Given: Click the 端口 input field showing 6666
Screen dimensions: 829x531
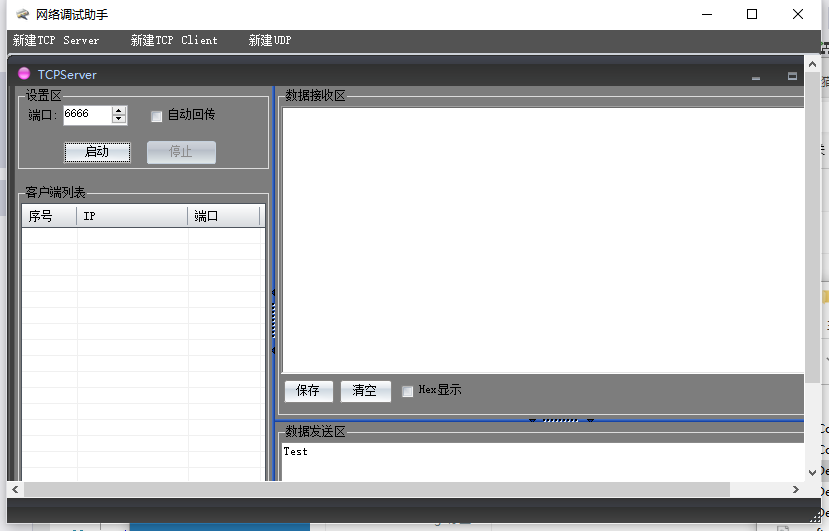Looking at the screenshot, I should point(87,115).
